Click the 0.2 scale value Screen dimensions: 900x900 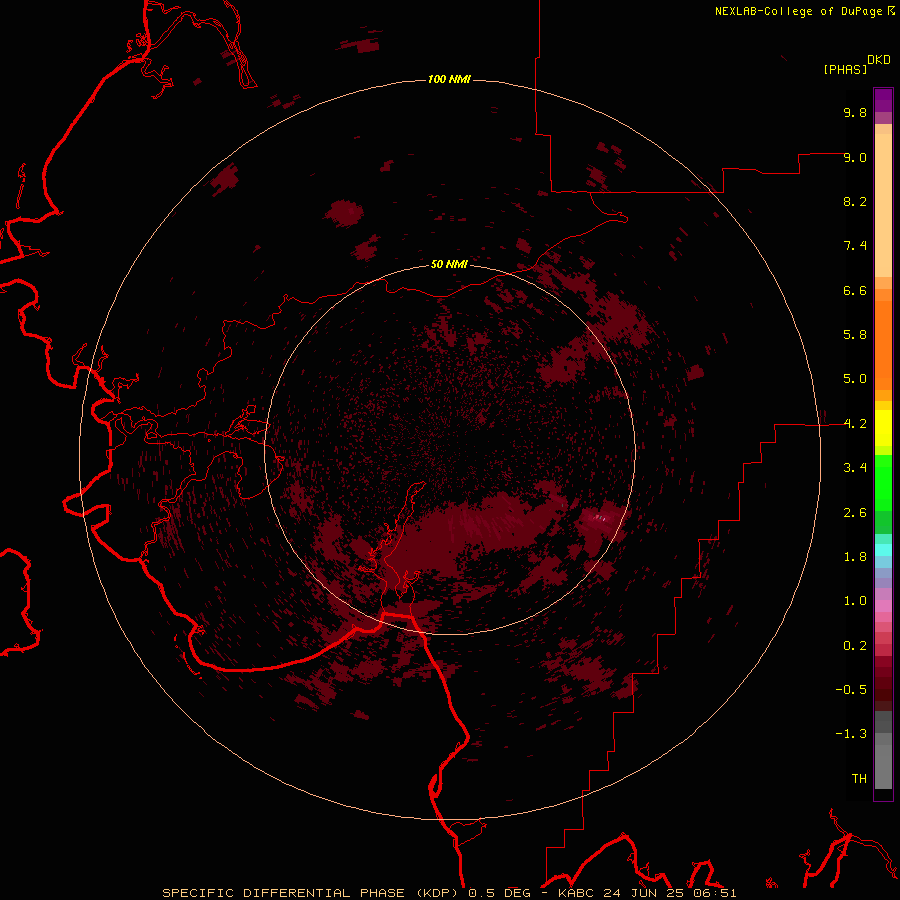(855, 646)
